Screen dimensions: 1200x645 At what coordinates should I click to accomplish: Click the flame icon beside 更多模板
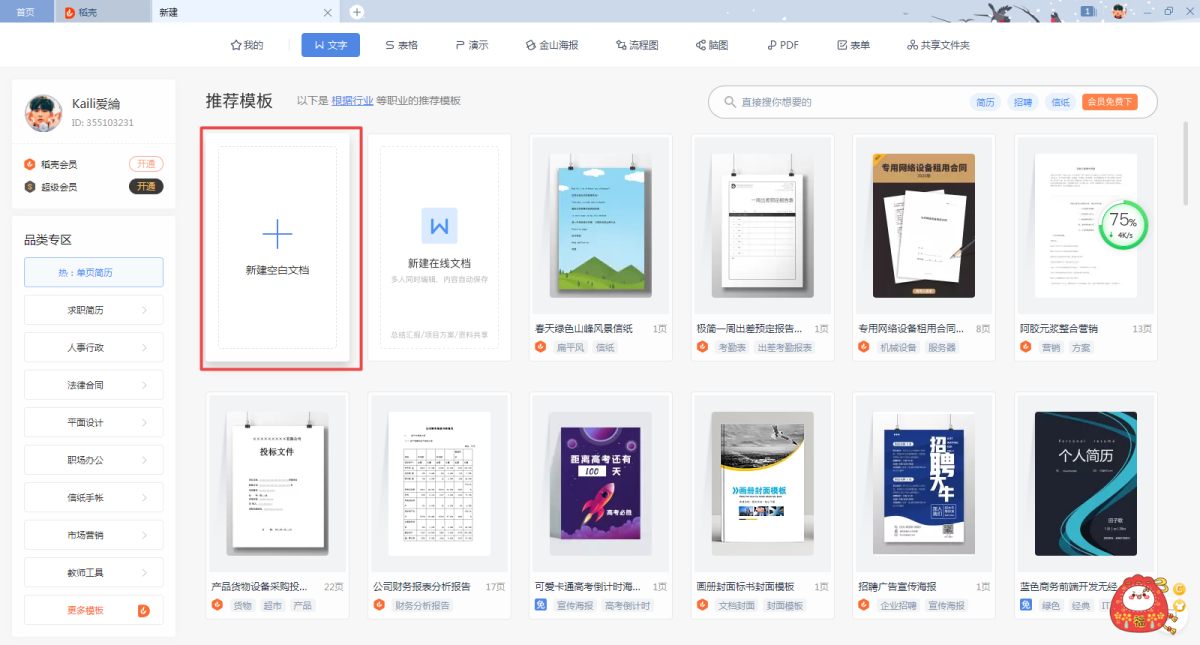tap(143, 610)
